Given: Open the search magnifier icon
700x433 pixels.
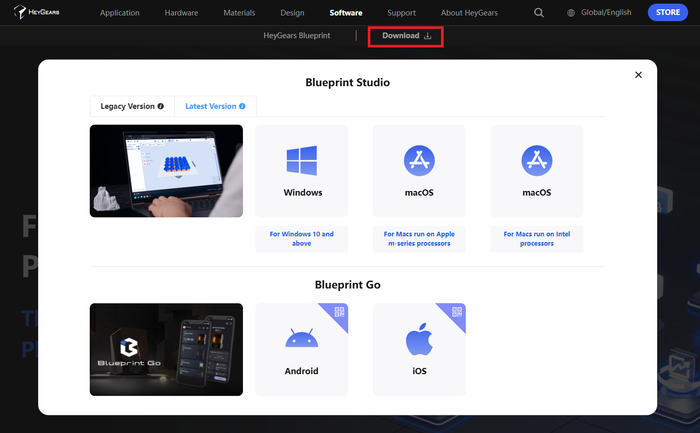Looking at the screenshot, I should click(539, 12).
